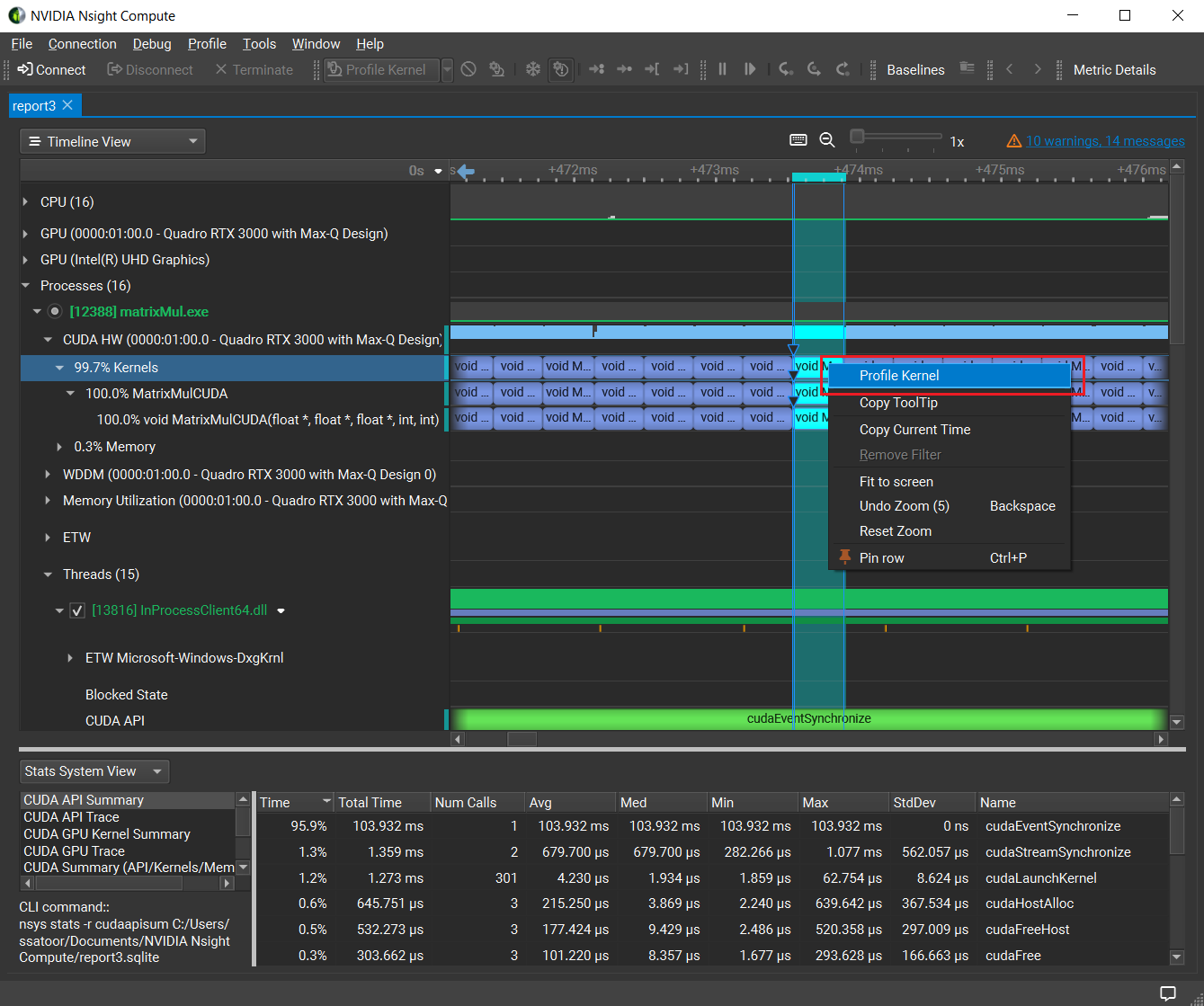1204x1006 pixels.
Task: Open the Tools menu
Action: point(259,44)
